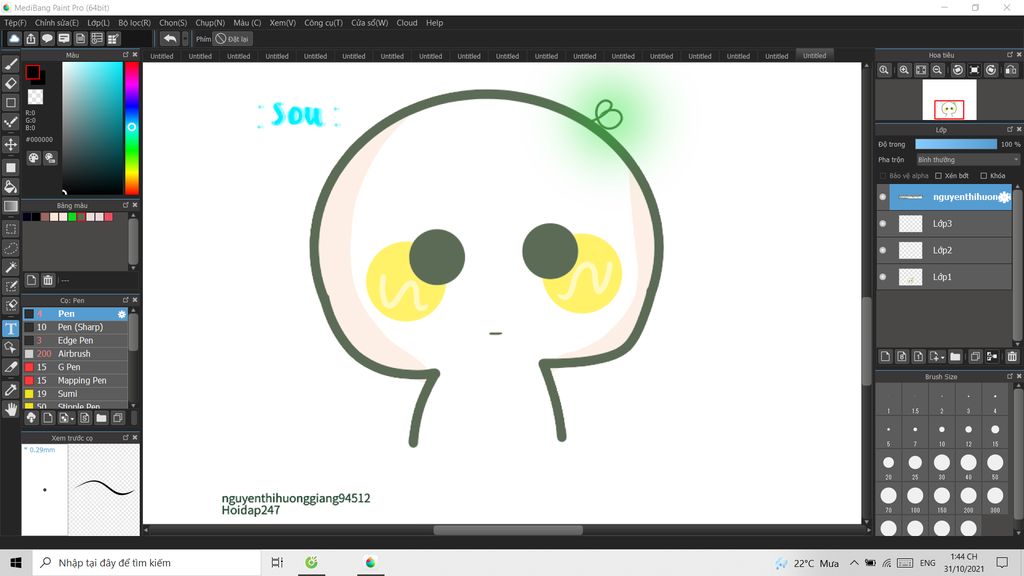This screenshot has width=1024, height=576.
Task: Click the foreground color swatch
Action: click(33, 72)
